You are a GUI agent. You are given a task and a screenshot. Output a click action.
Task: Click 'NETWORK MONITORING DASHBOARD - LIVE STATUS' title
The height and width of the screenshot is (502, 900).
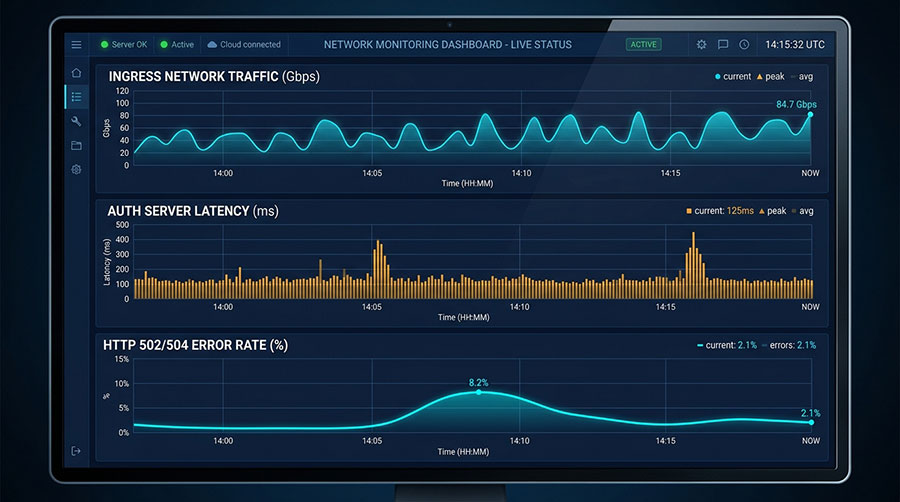[x=448, y=44]
